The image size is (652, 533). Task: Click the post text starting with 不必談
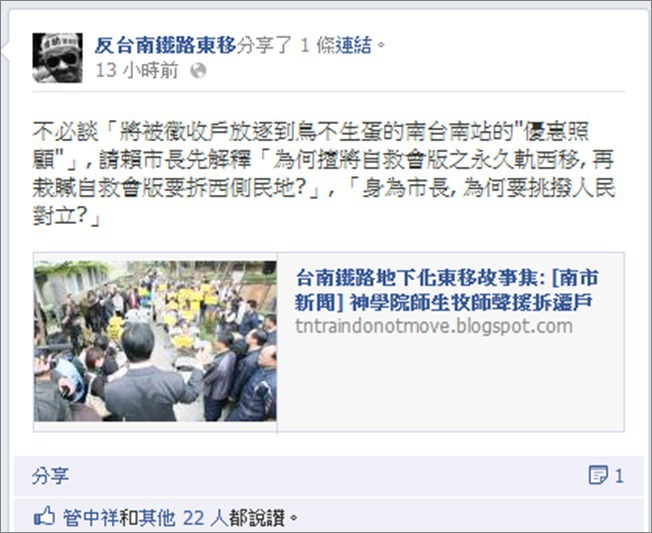tap(324, 173)
